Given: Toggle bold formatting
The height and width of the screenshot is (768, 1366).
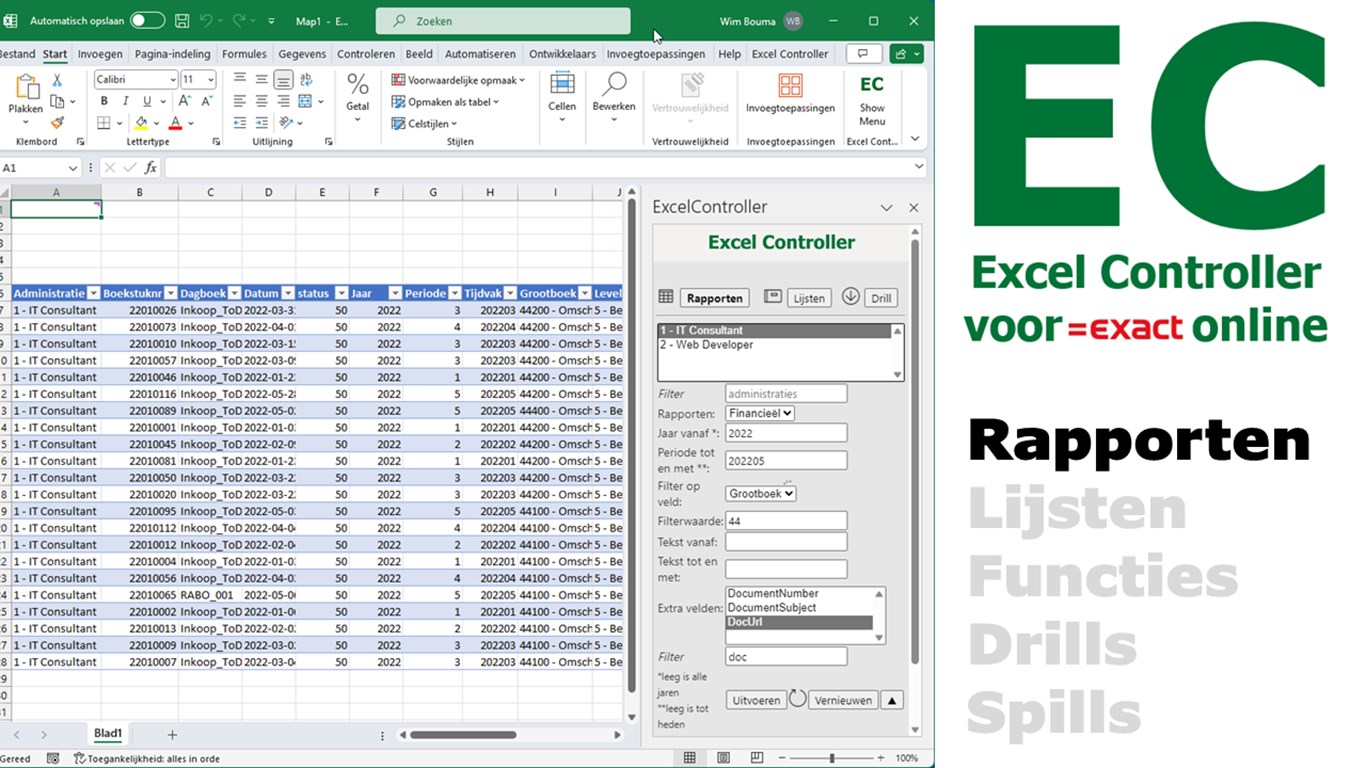Looking at the screenshot, I should coord(104,101).
